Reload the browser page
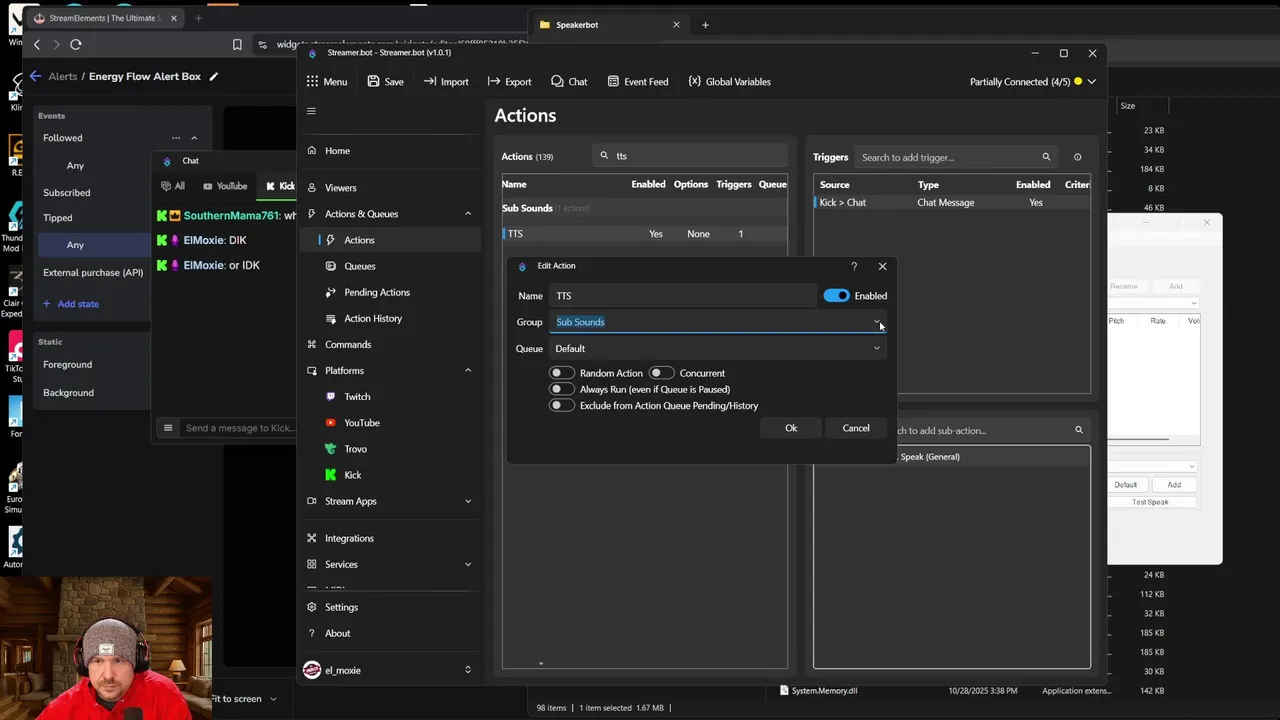The width and height of the screenshot is (1280, 720). [x=75, y=44]
